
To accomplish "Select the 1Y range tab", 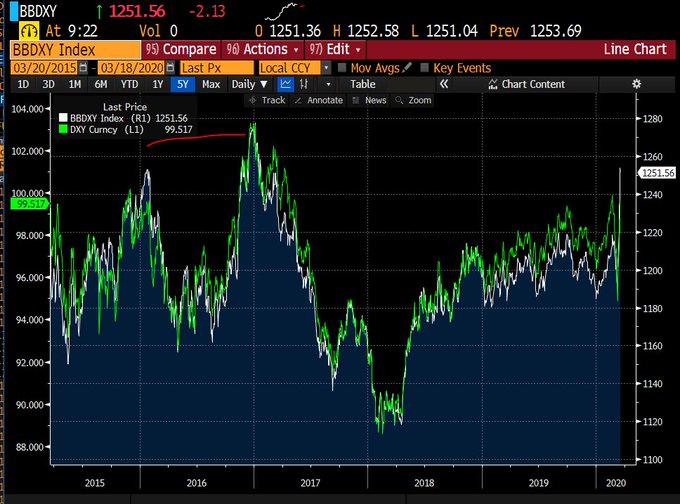I will pyautogui.click(x=157, y=84).
